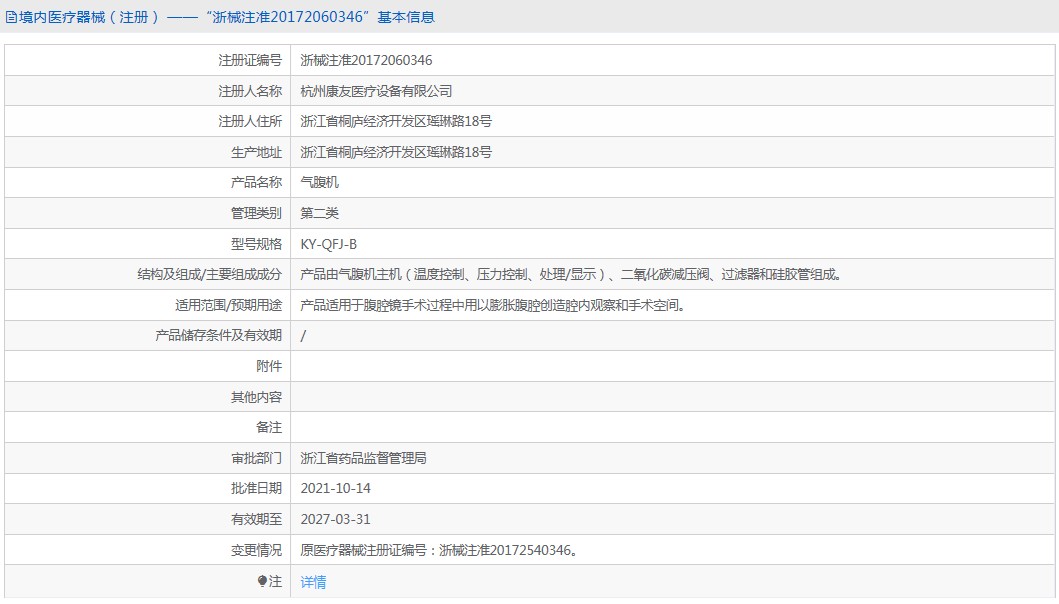Click the 管理类别 label
The image size is (1059, 604).
[x=256, y=213]
